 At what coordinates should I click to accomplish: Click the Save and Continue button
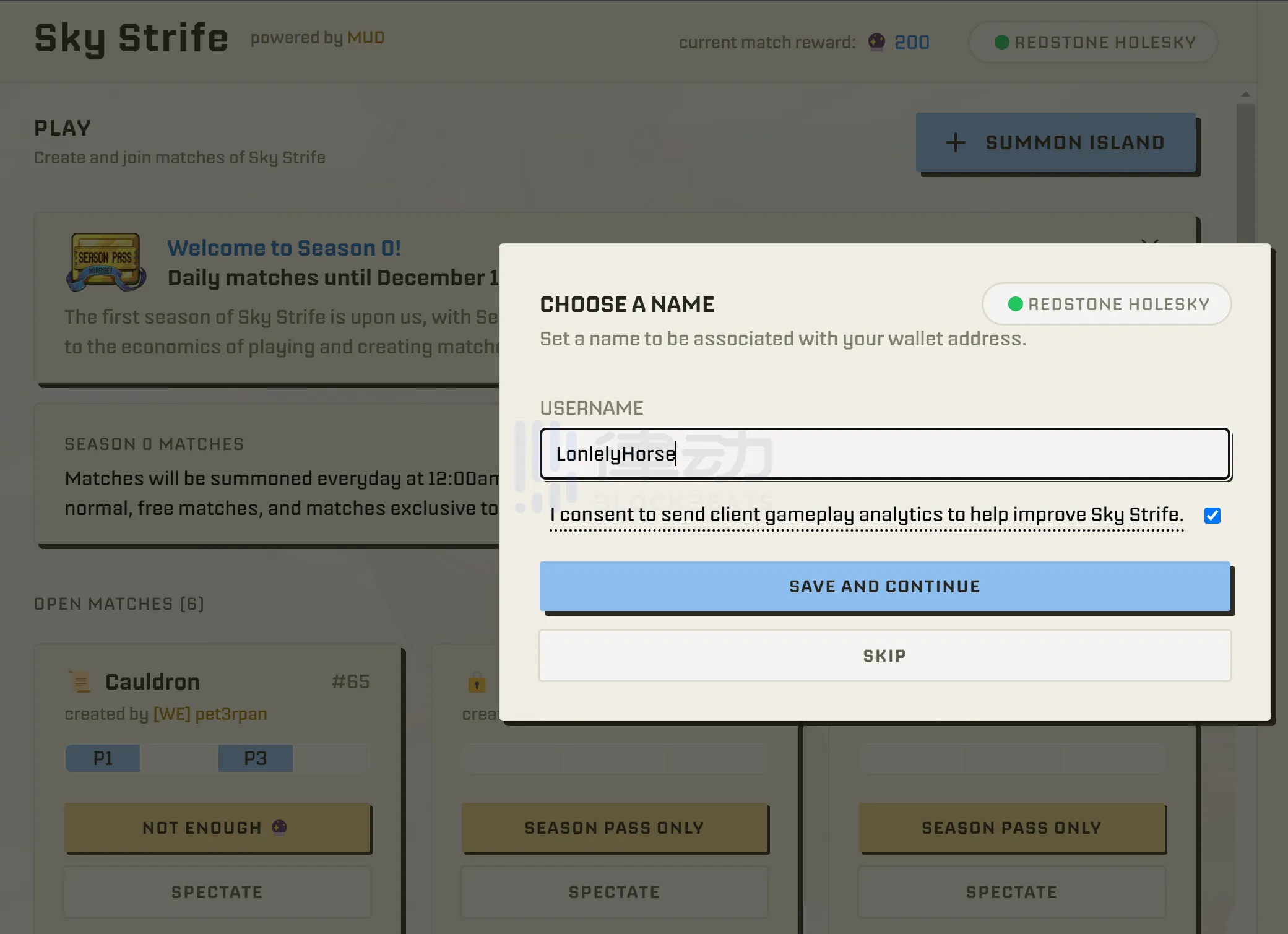click(884, 586)
